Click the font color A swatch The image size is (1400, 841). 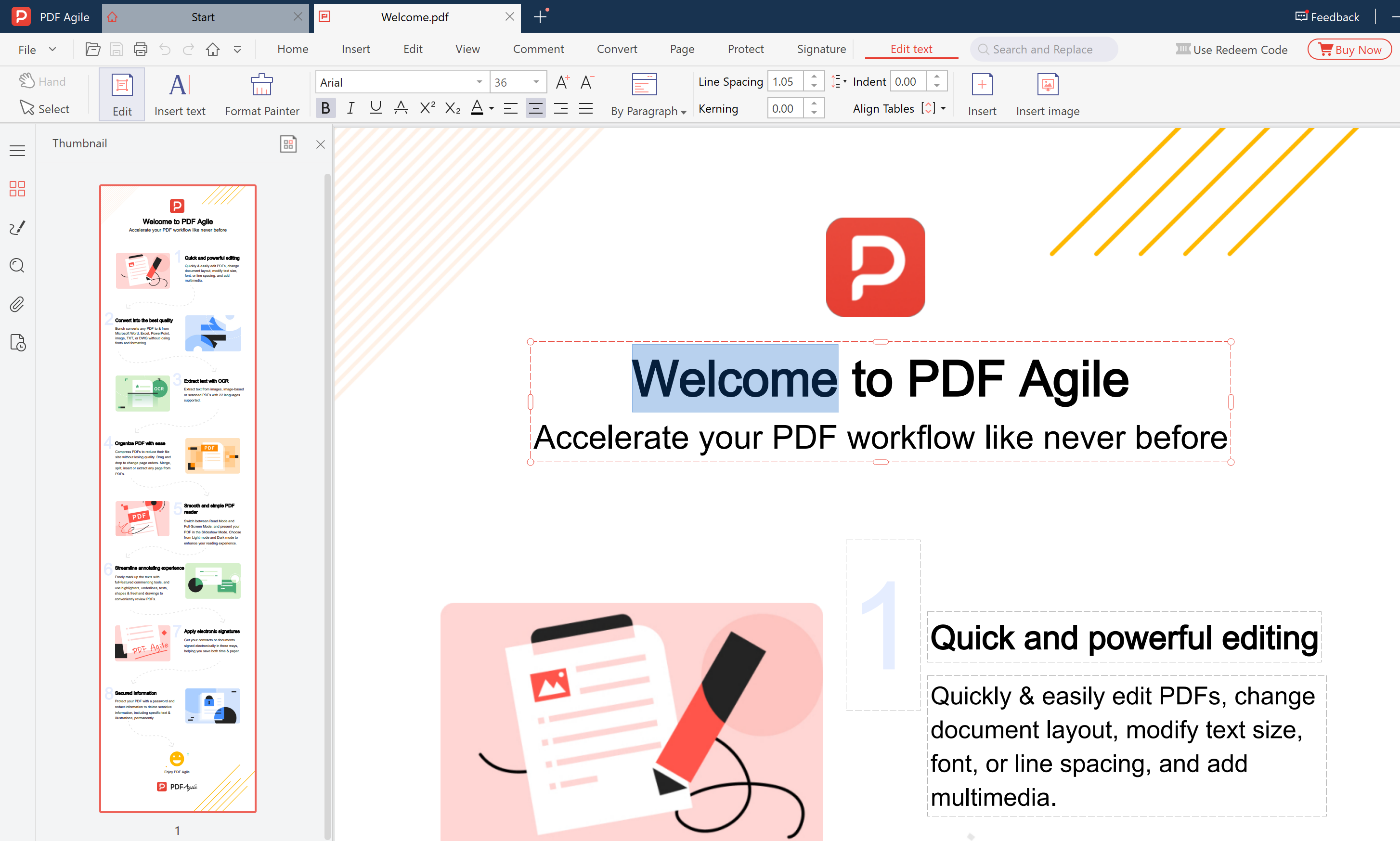coord(477,108)
